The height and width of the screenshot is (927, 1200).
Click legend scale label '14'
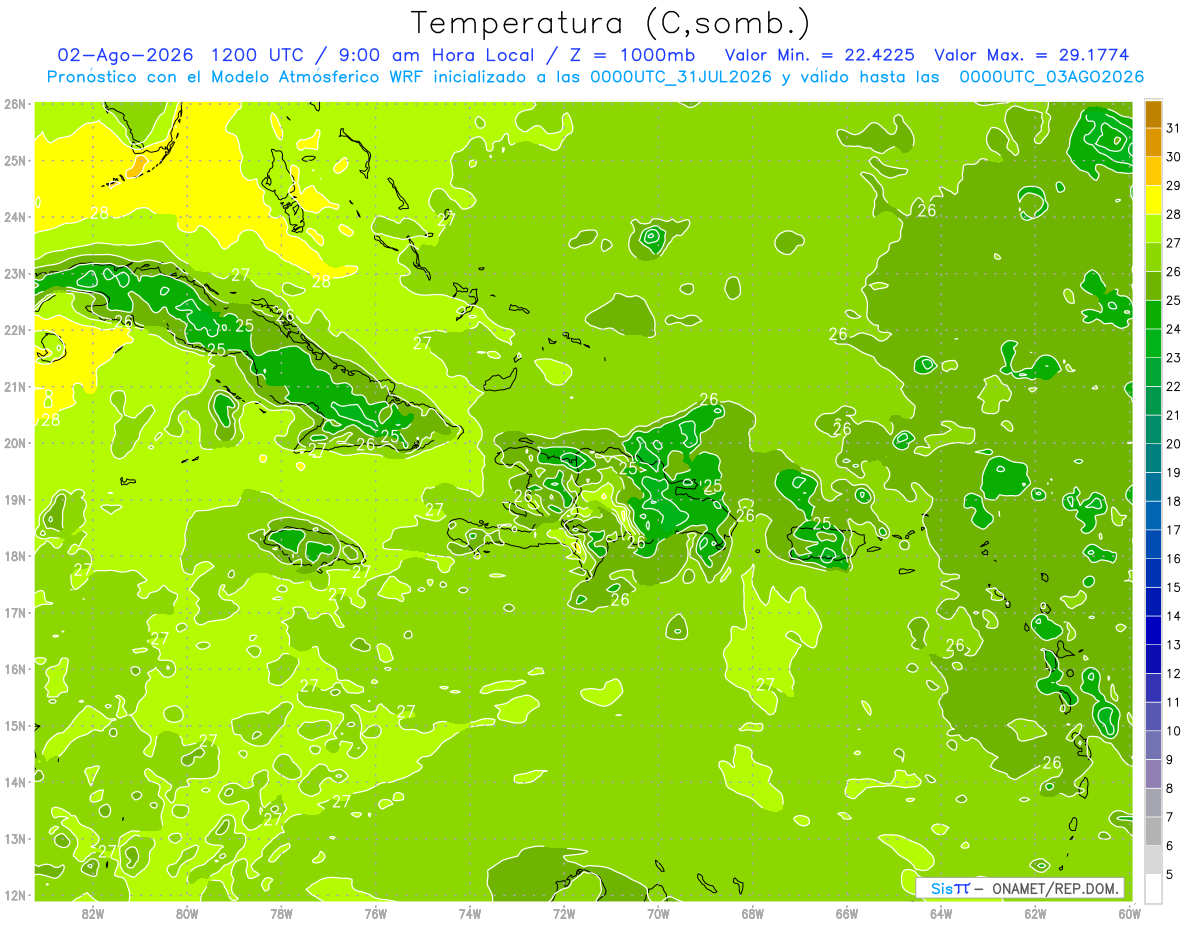[1174, 616]
